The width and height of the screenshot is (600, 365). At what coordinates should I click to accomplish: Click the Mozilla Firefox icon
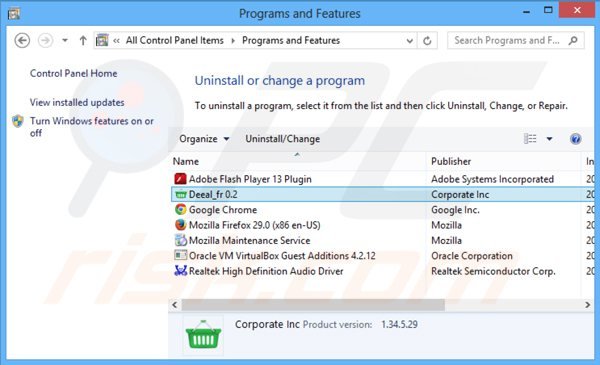pos(180,225)
